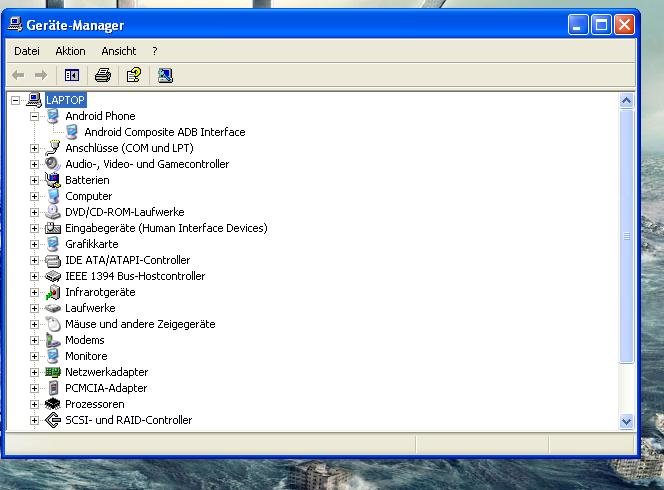Select the Monitore label
This screenshot has width=664, height=490.
click(86, 356)
